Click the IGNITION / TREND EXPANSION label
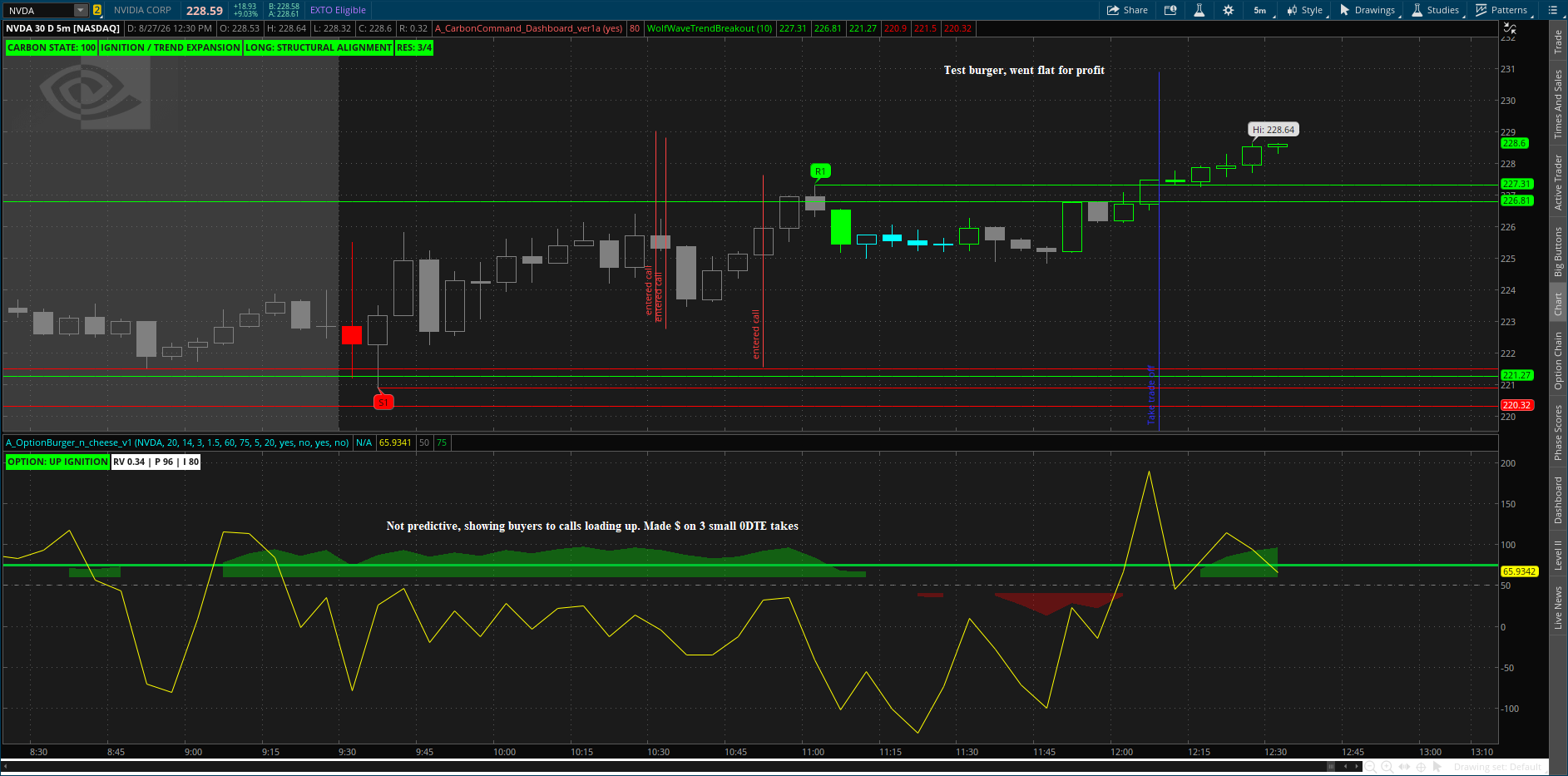 171,47
